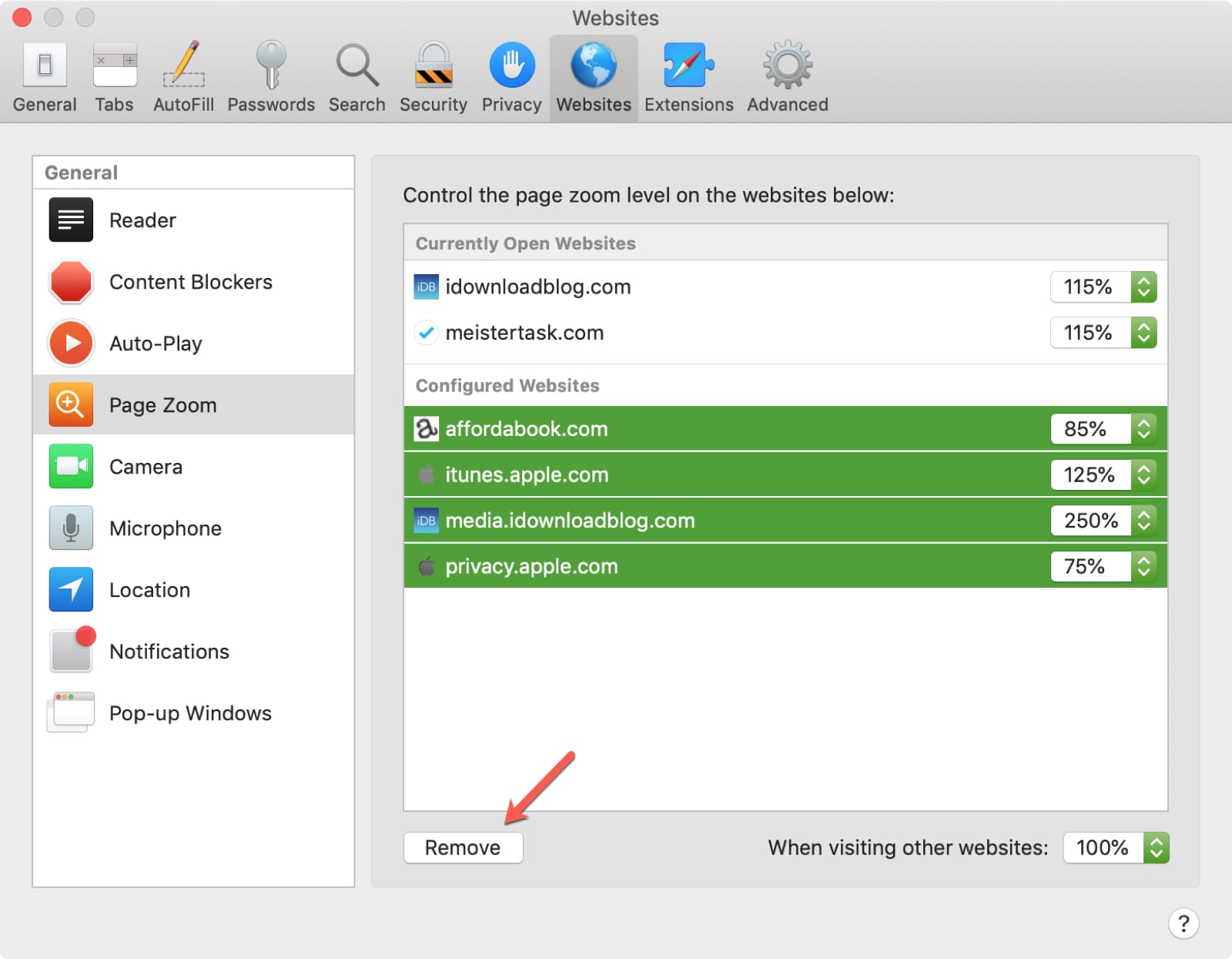Change the 125% zoom for itunes.apple.com

tap(1103, 474)
